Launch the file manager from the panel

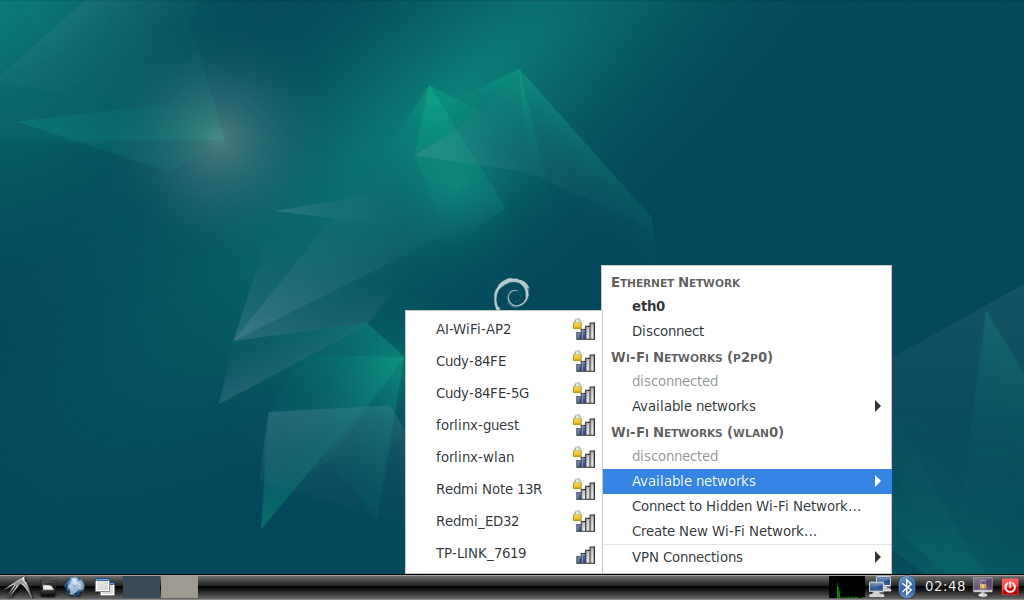(x=48, y=587)
